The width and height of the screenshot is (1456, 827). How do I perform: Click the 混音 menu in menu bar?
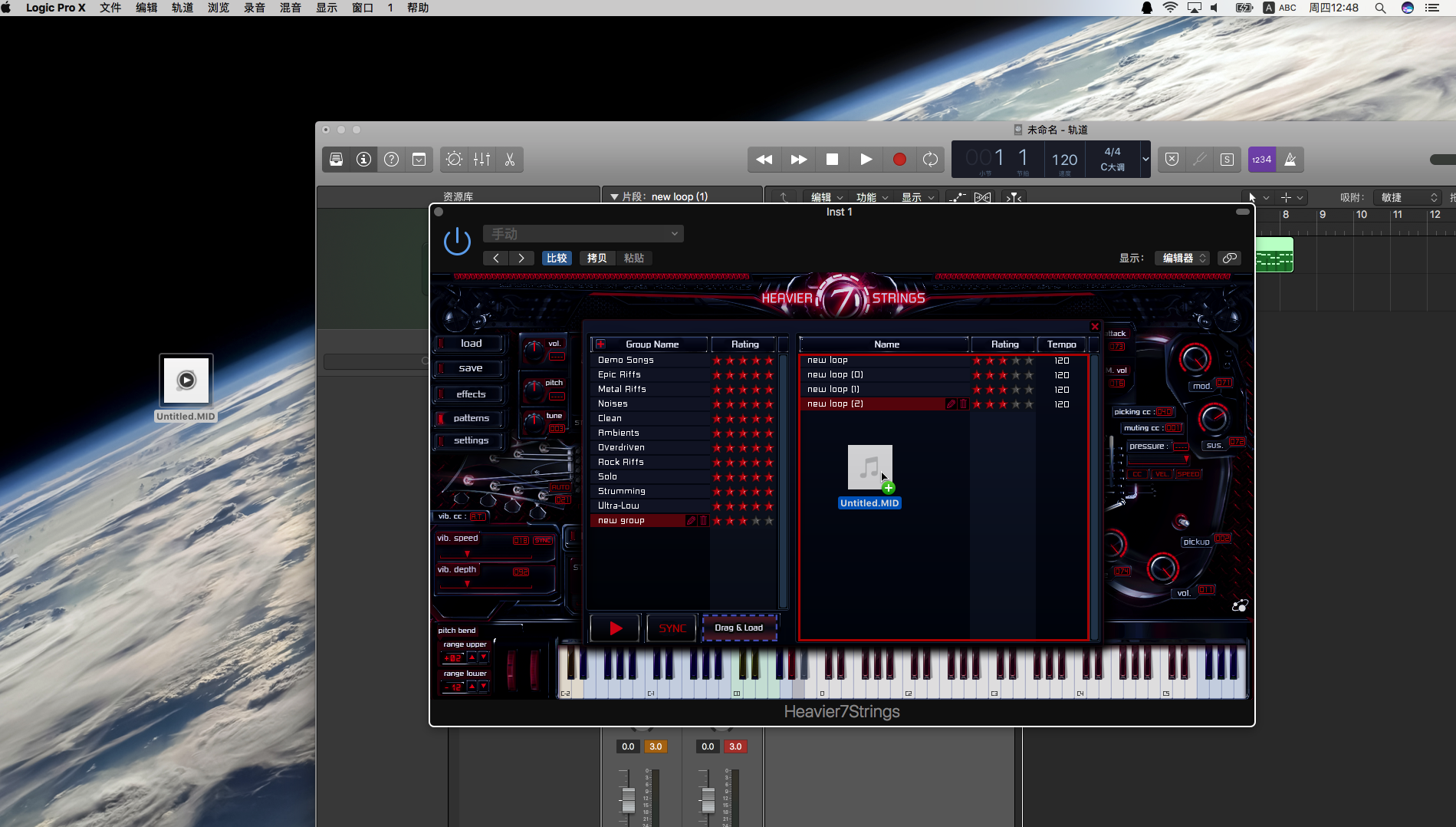291,8
